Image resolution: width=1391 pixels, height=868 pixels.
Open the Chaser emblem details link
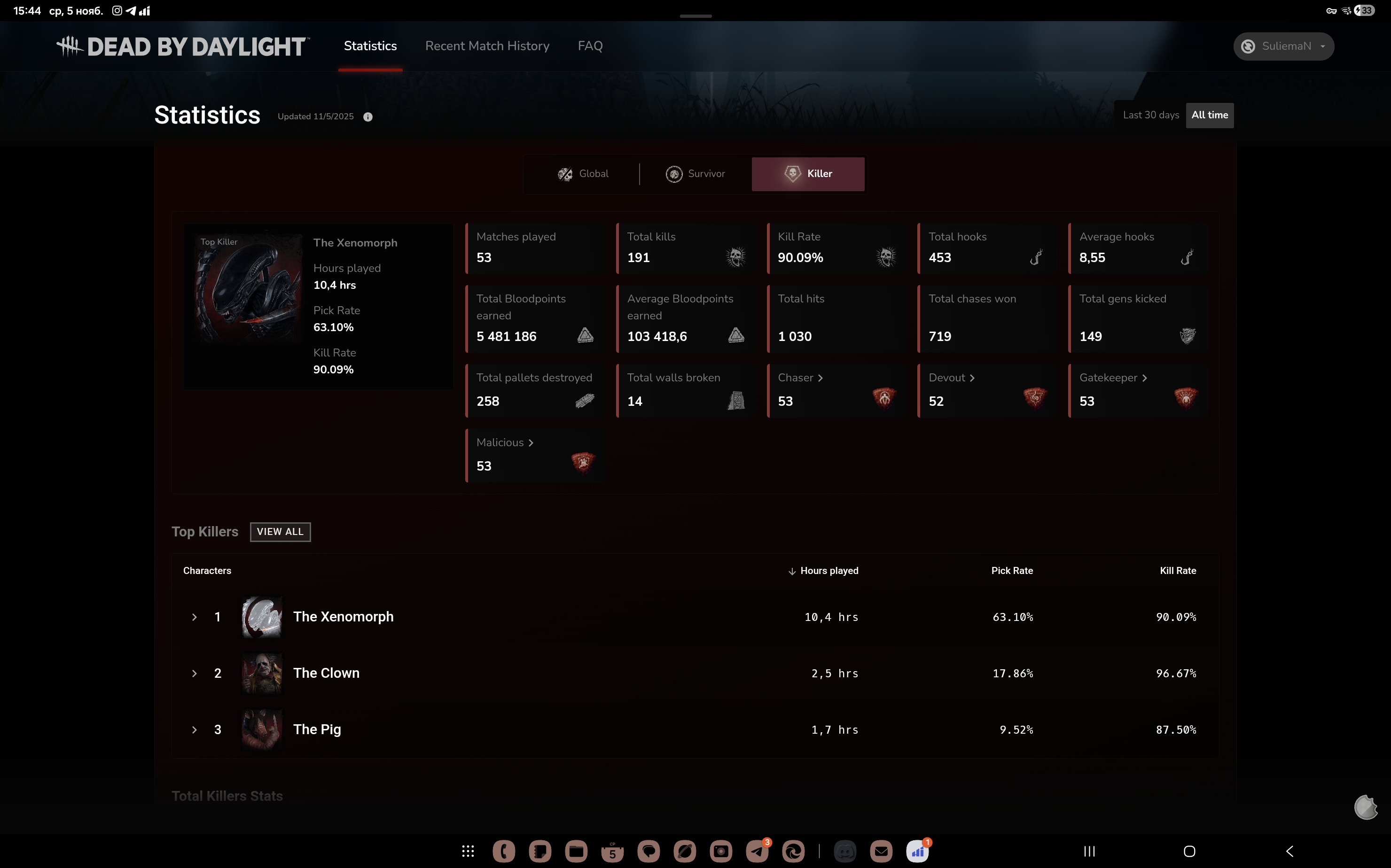pos(800,378)
